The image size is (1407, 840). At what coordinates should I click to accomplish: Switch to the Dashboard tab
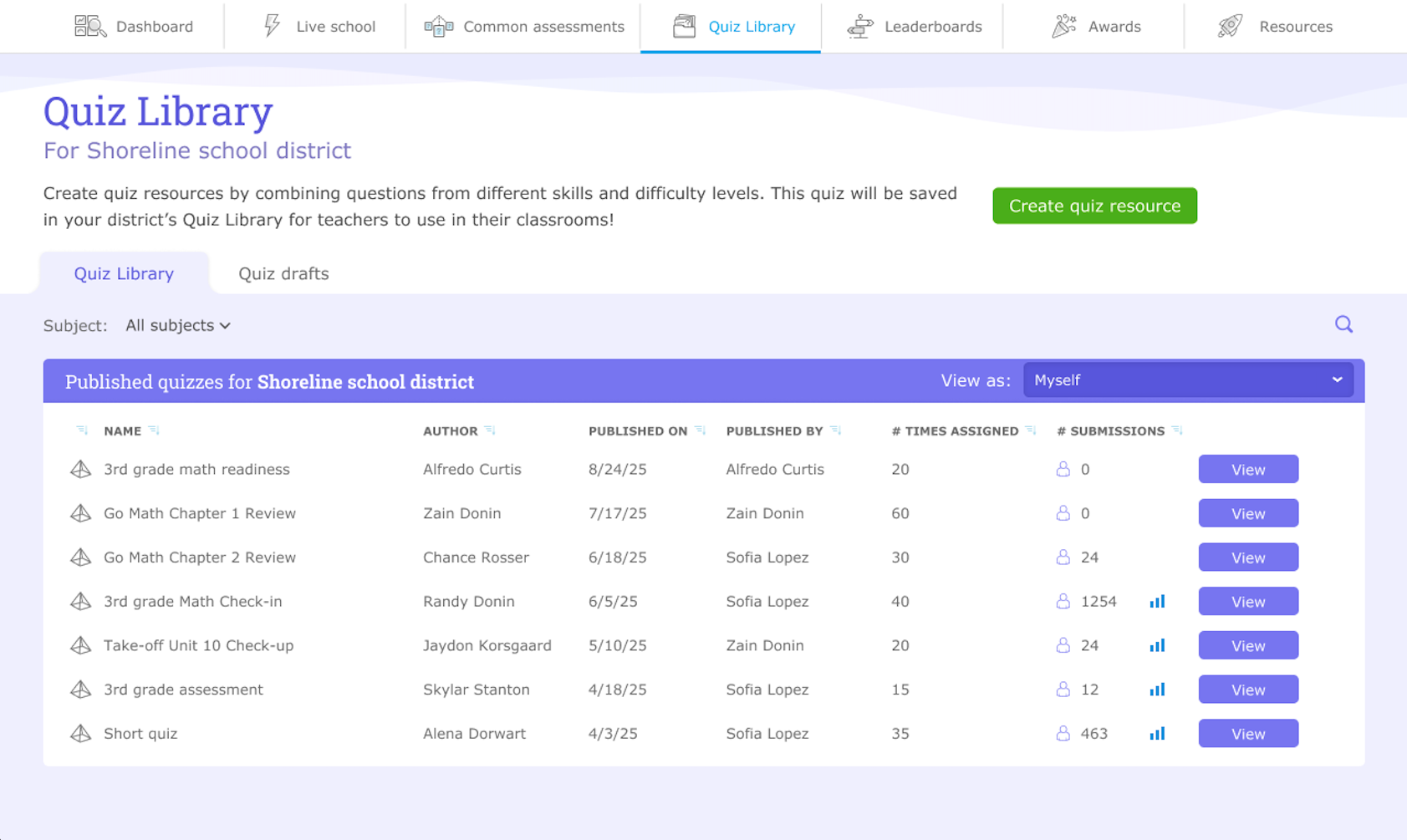coord(134,27)
